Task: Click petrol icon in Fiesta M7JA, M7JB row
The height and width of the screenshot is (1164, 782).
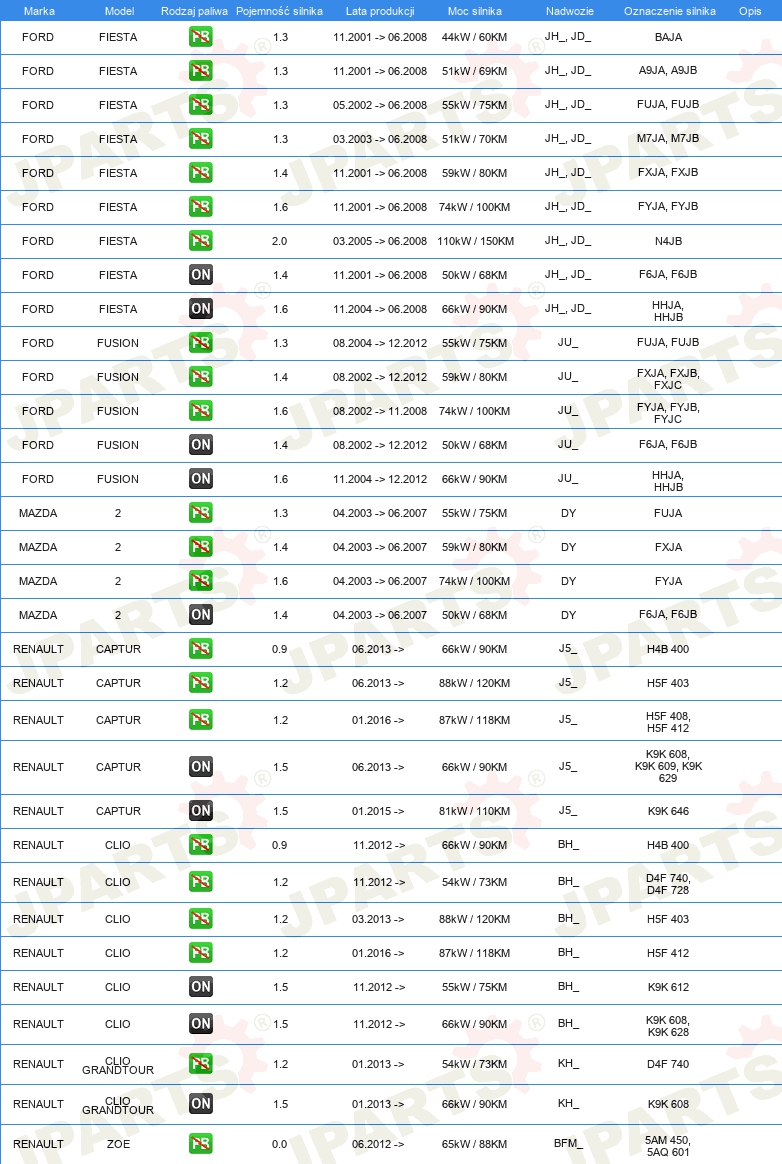Action: pos(201,139)
